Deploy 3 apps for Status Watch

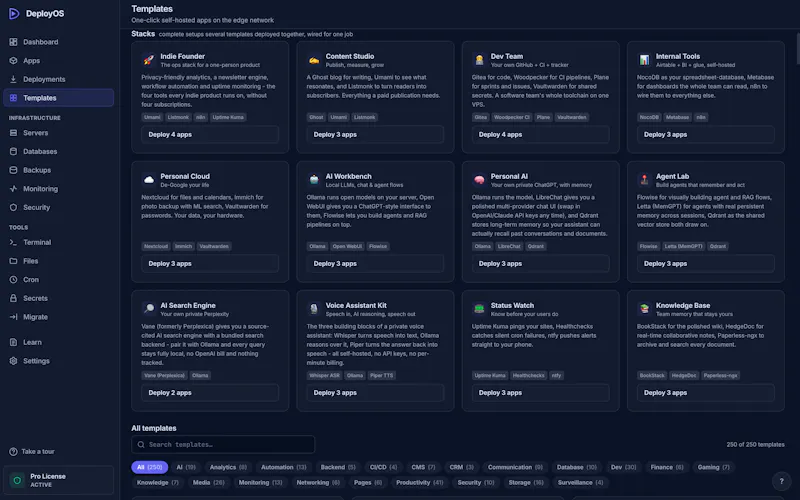(540, 393)
